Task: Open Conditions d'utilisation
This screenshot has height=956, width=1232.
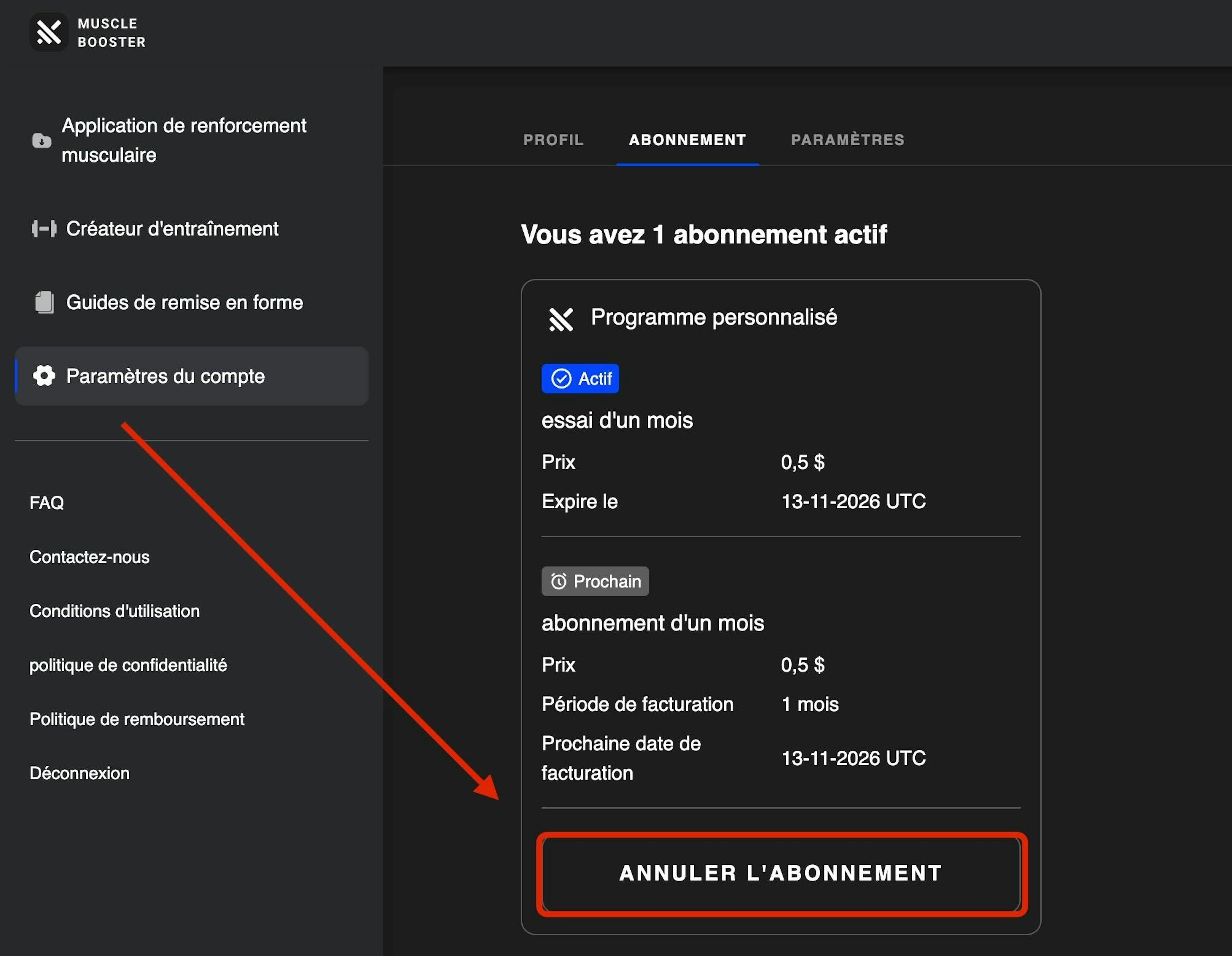Action: click(x=115, y=611)
